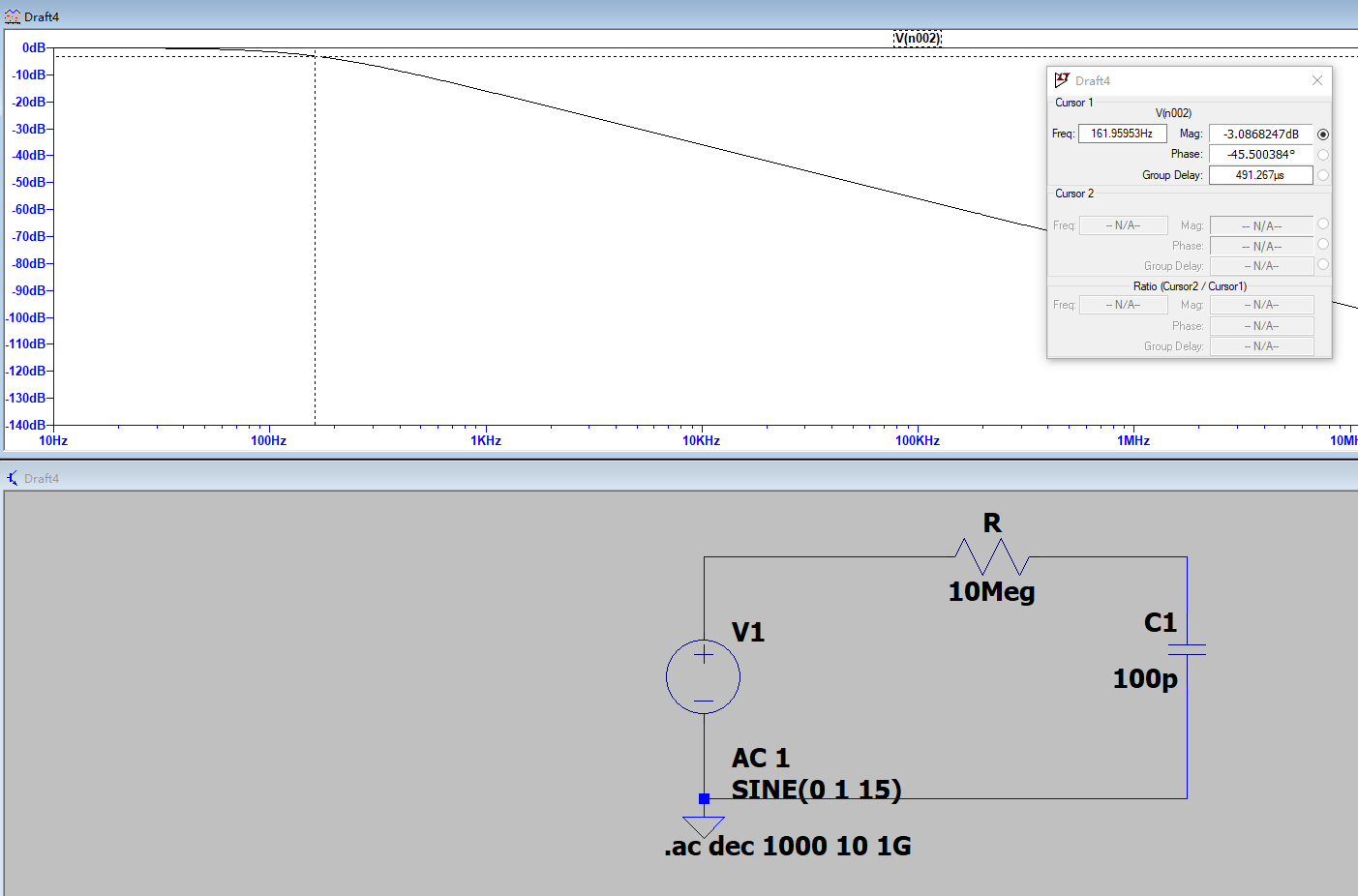Click the SINE(0 1 15) source text

(816, 790)
